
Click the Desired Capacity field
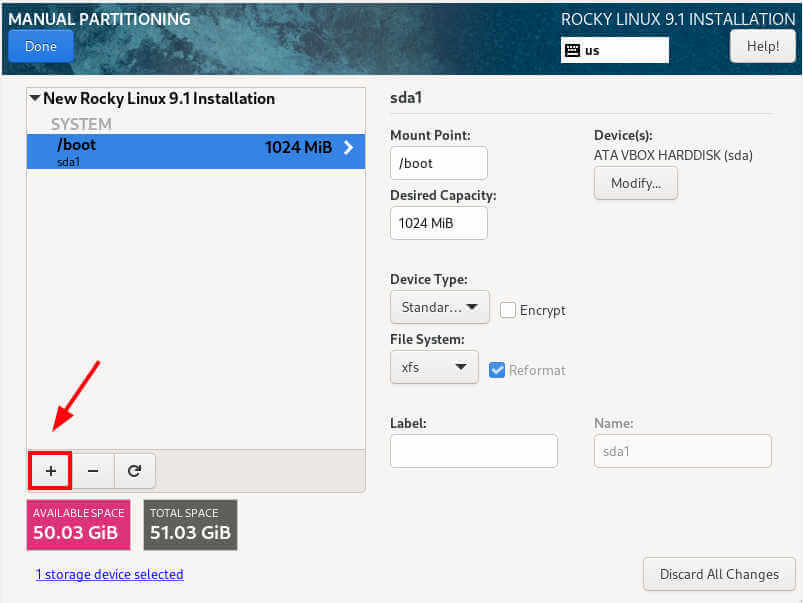[x=439, y=223]
